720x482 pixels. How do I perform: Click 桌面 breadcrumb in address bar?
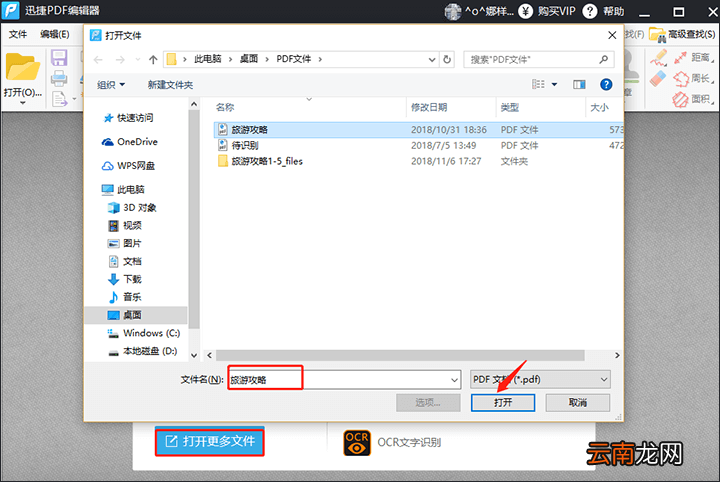[248, 59]
